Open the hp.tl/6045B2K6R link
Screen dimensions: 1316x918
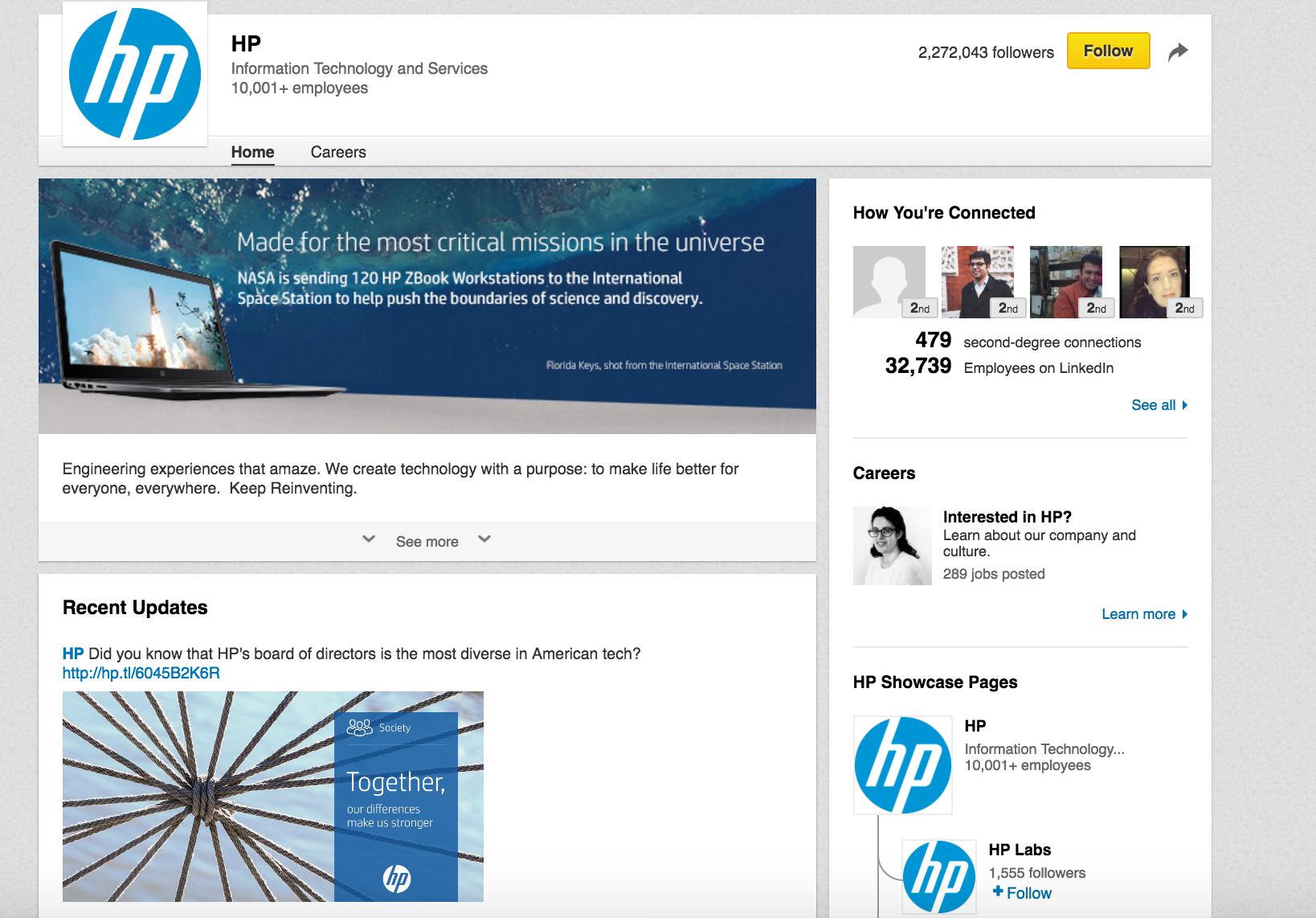pos(141,673)
